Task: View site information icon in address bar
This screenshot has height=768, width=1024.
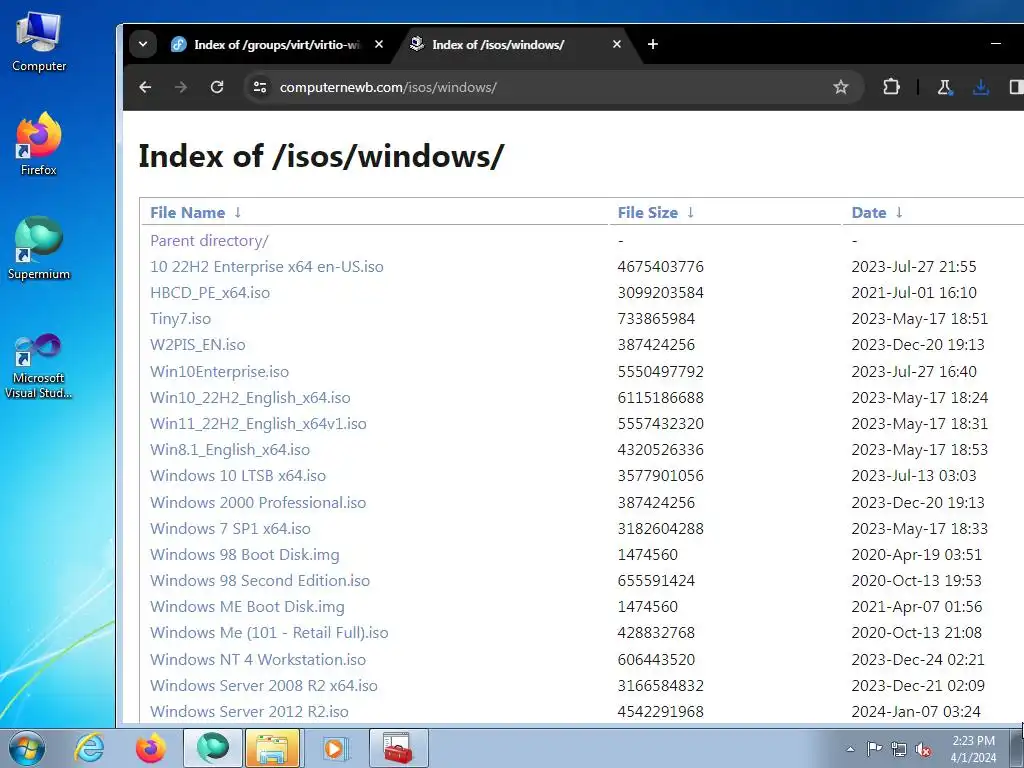Action: 260,87
